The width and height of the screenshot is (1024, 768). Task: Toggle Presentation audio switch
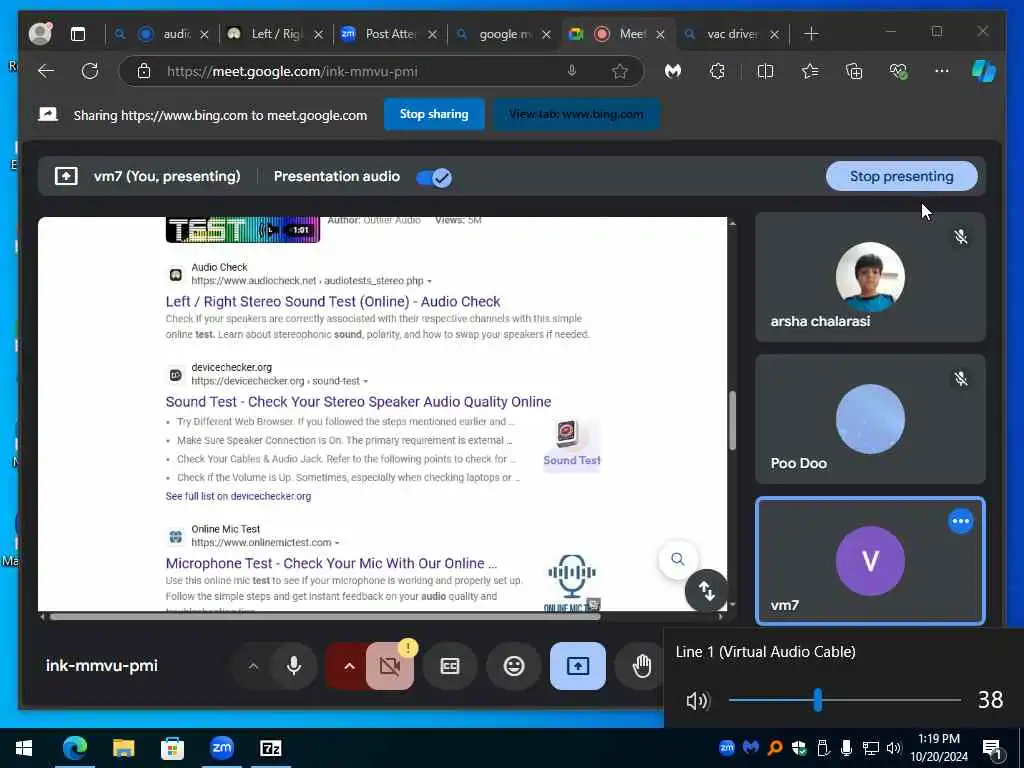434,177
